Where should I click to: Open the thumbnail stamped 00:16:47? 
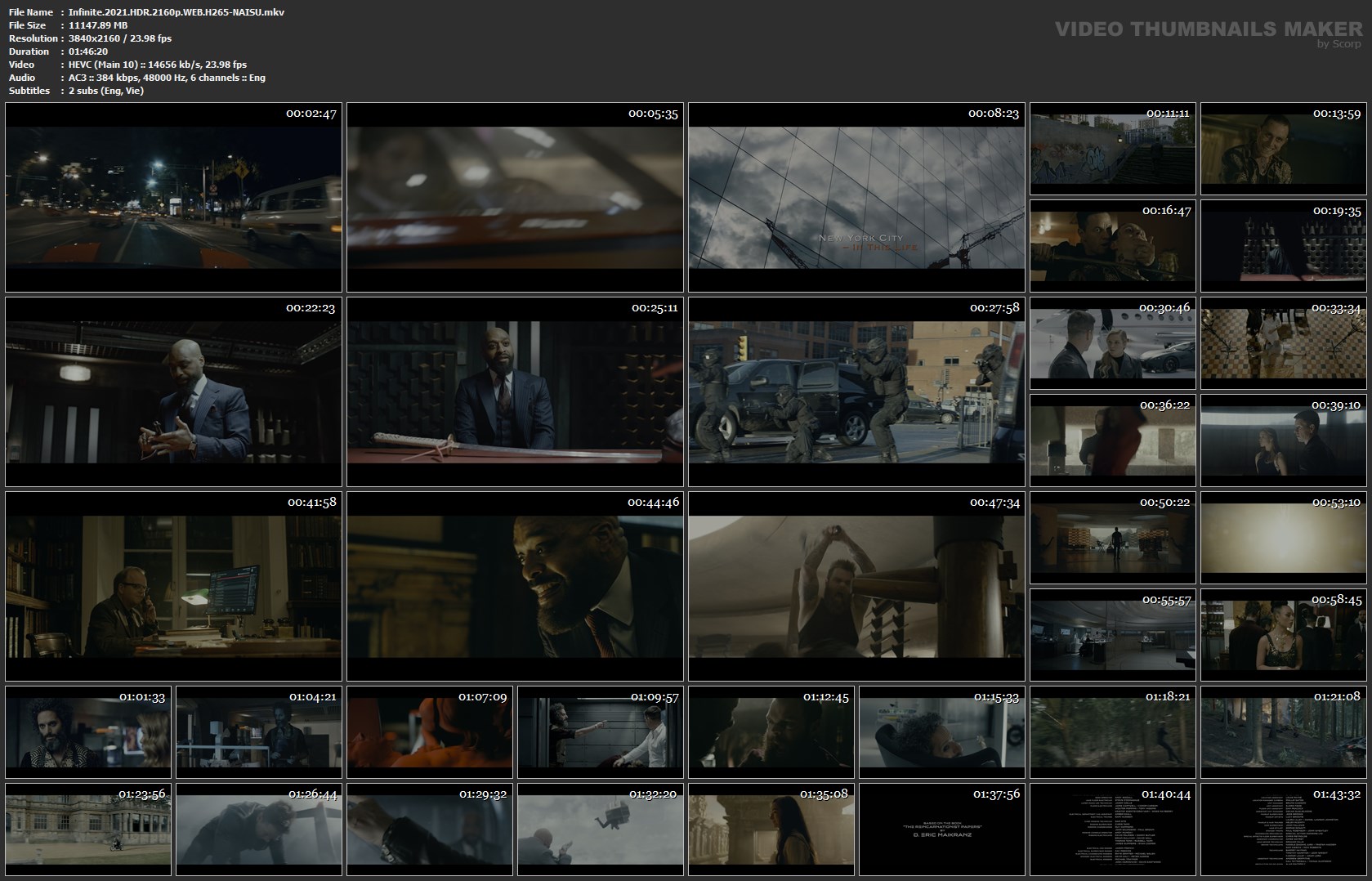(x=1113, y=246)
